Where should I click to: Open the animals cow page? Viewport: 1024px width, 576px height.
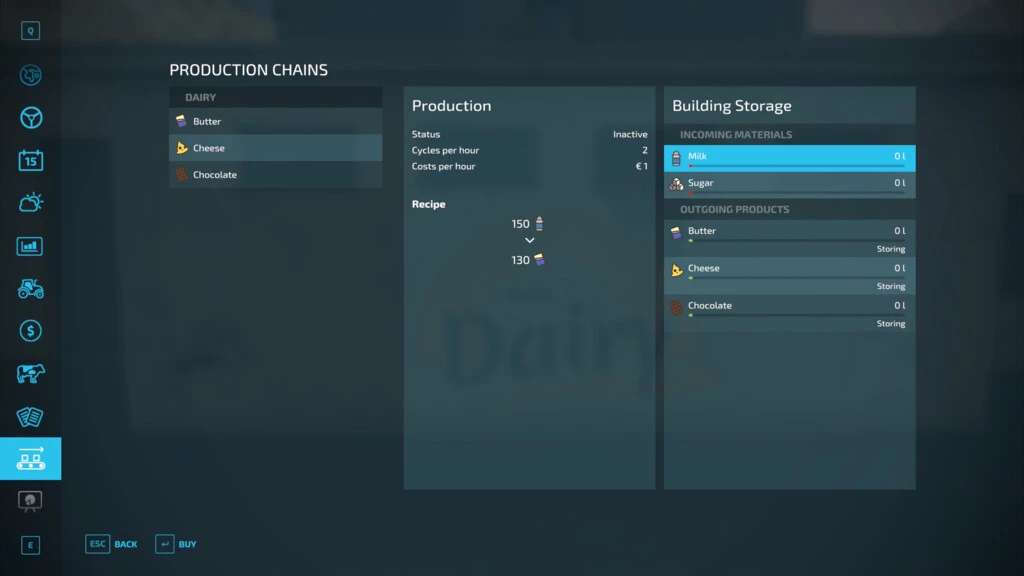point(31,374)
